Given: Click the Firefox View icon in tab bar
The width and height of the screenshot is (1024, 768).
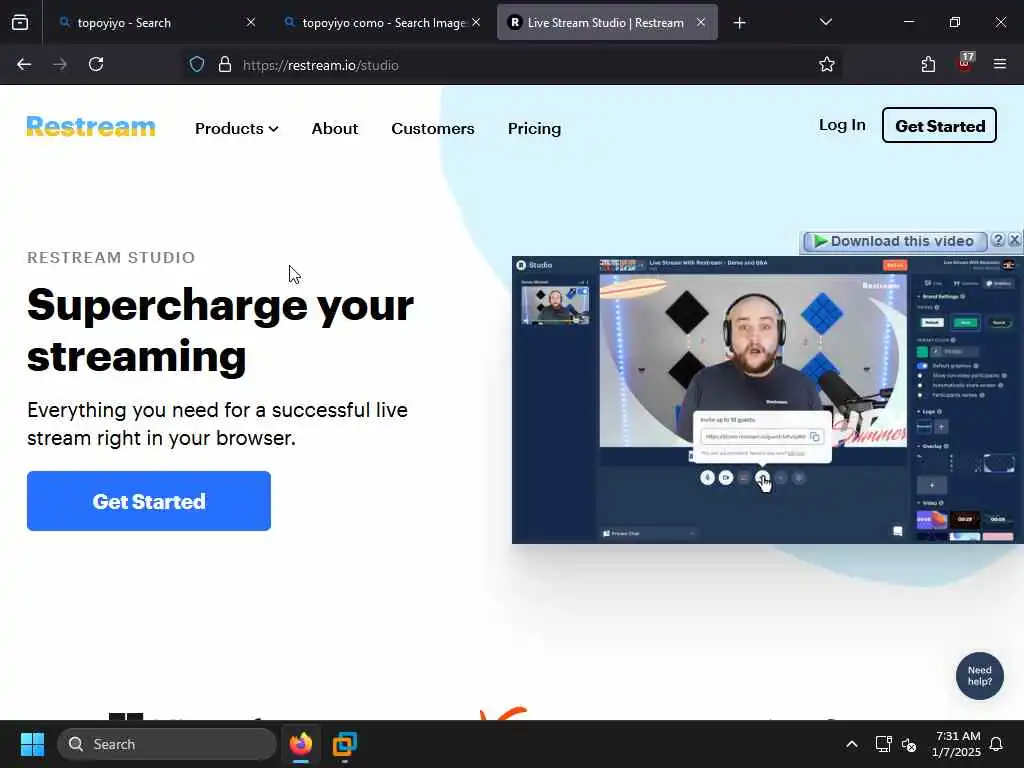Looking at the screenshot, I should [20, 23].
